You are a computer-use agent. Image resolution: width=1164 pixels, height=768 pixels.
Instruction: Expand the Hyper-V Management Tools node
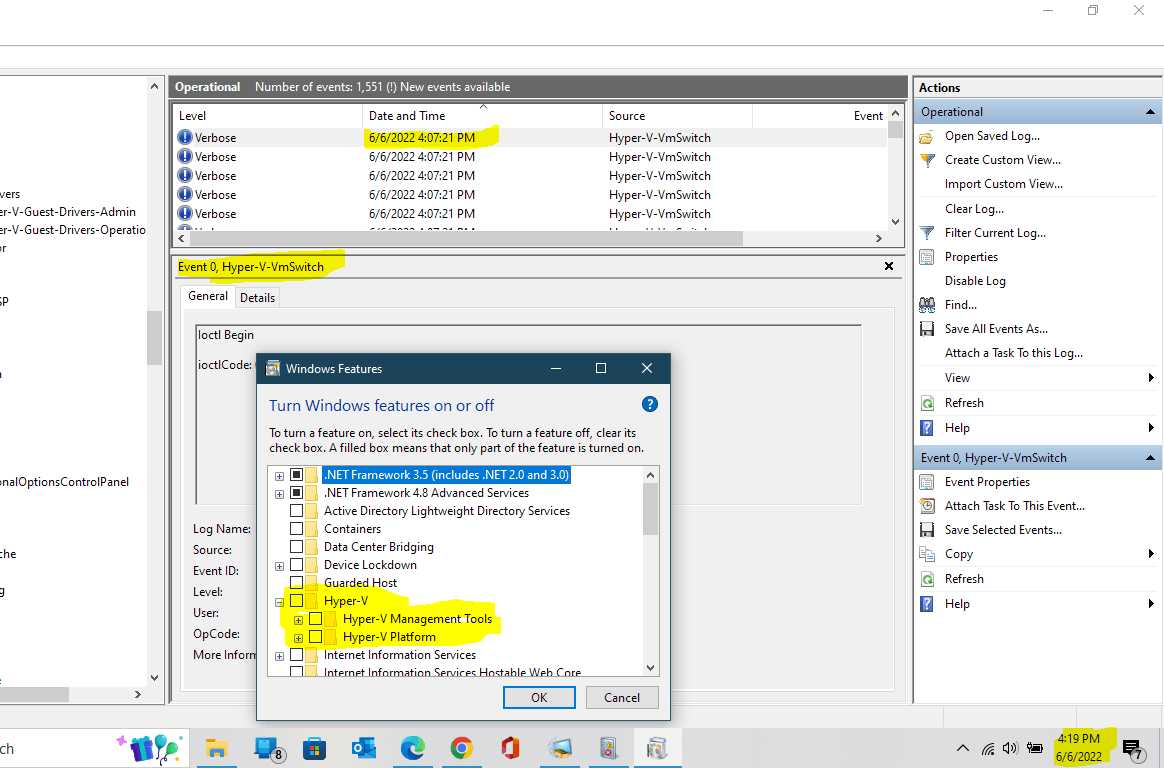298,620
